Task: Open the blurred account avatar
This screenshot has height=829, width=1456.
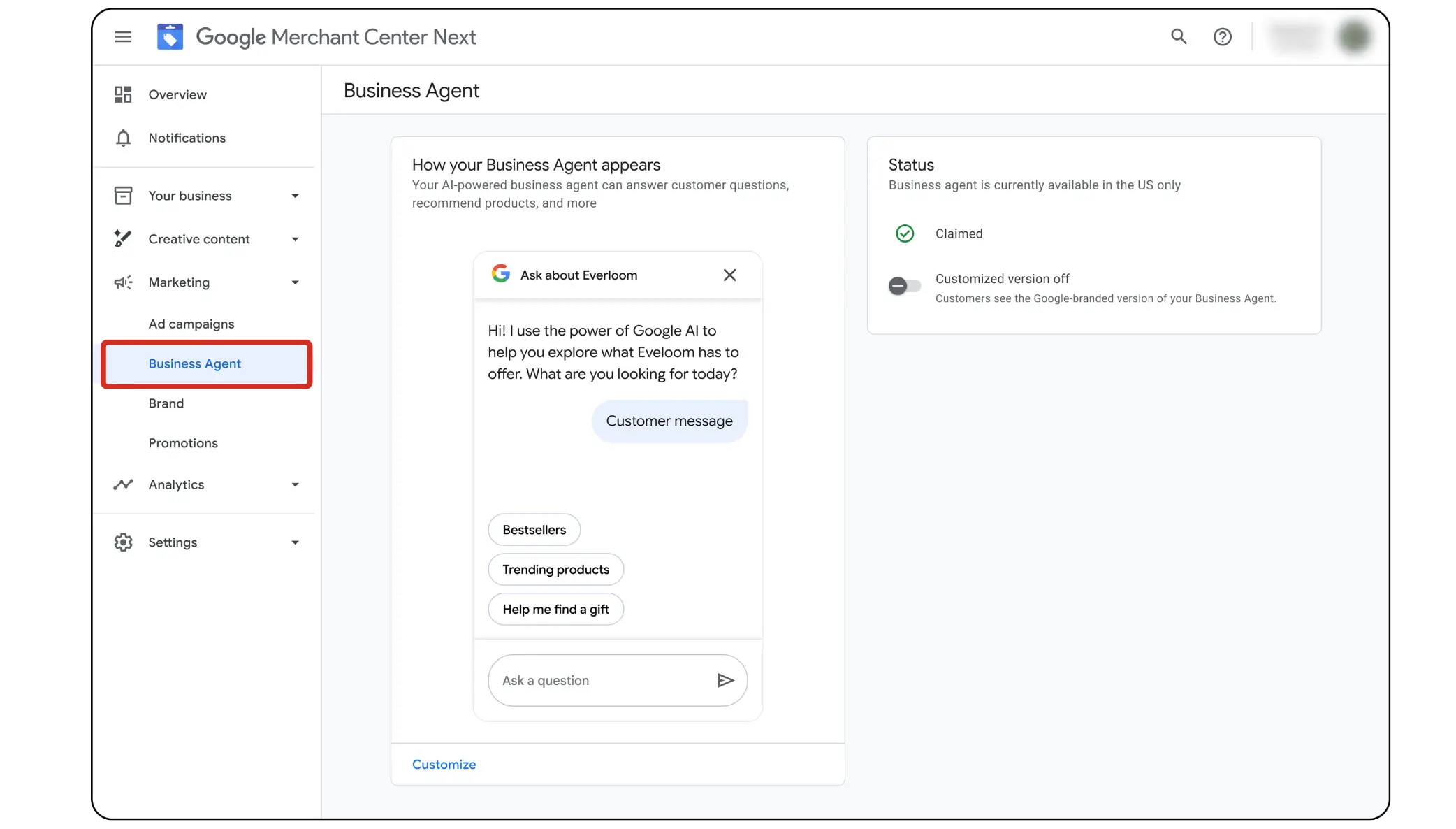Action: pyautogui.click(x=1354, y=36)
